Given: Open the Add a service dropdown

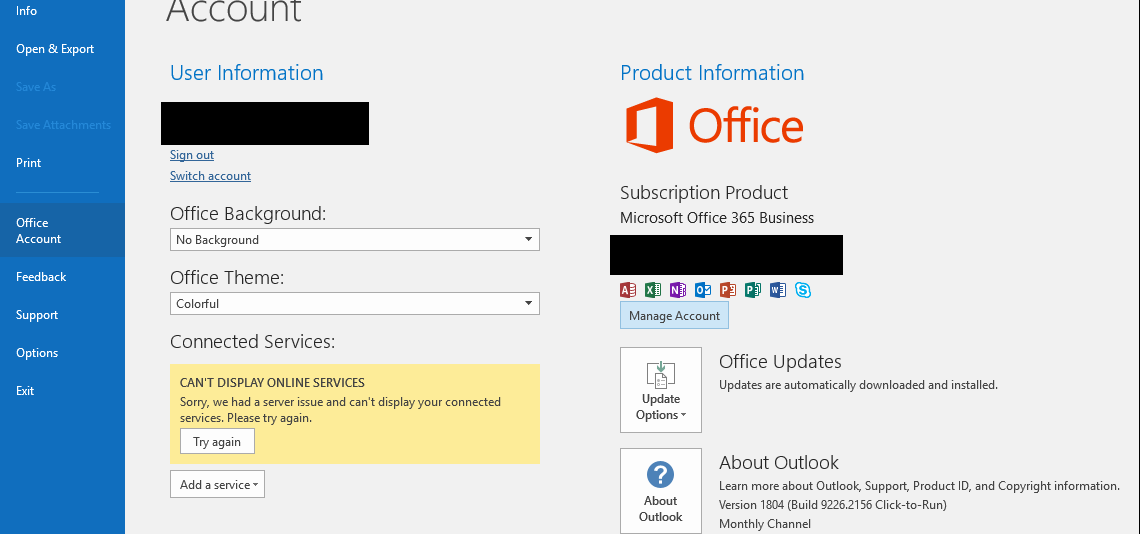Looking at the screenshot, I should click(x=217, y=485).
